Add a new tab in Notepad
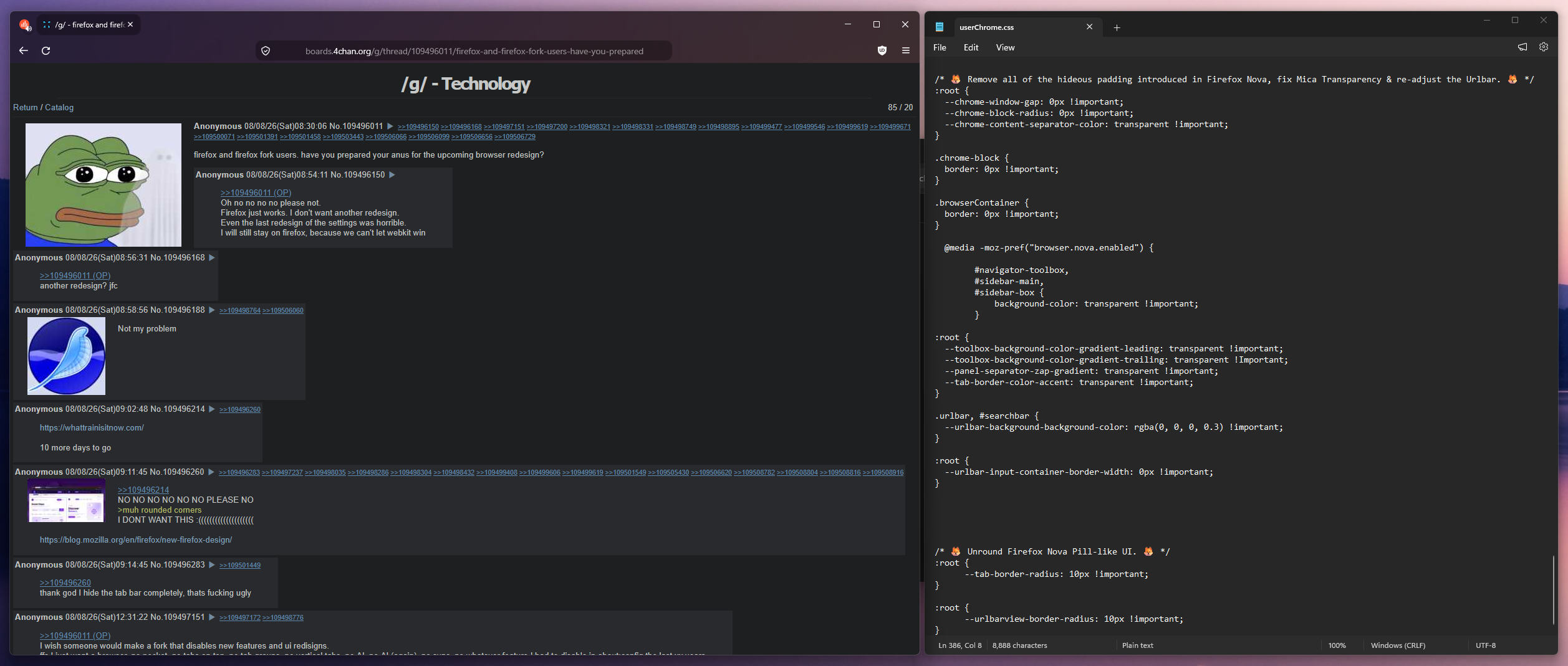 [1117, 27]
